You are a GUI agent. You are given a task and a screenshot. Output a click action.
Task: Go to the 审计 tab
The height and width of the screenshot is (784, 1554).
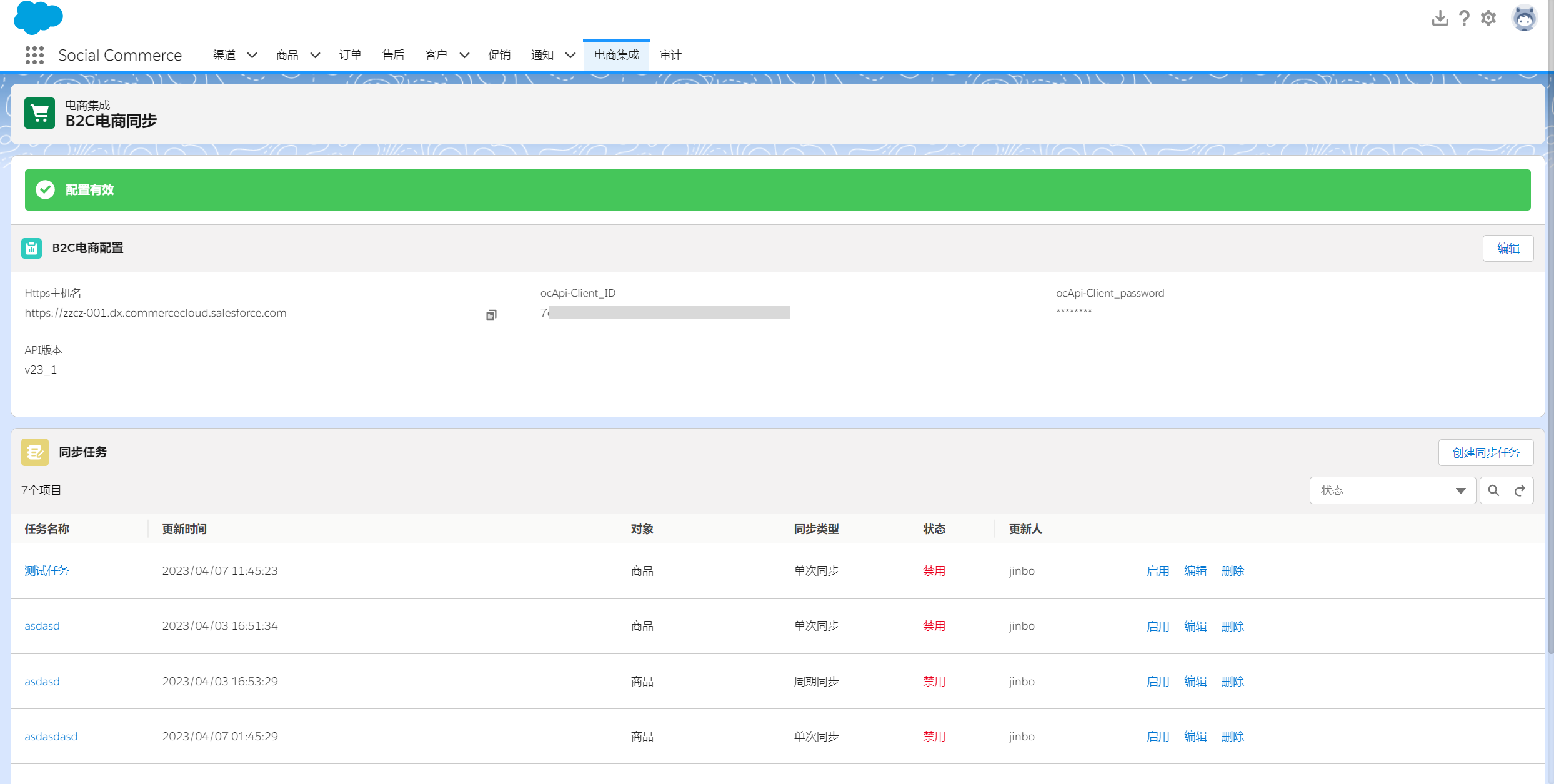point(670,55)
